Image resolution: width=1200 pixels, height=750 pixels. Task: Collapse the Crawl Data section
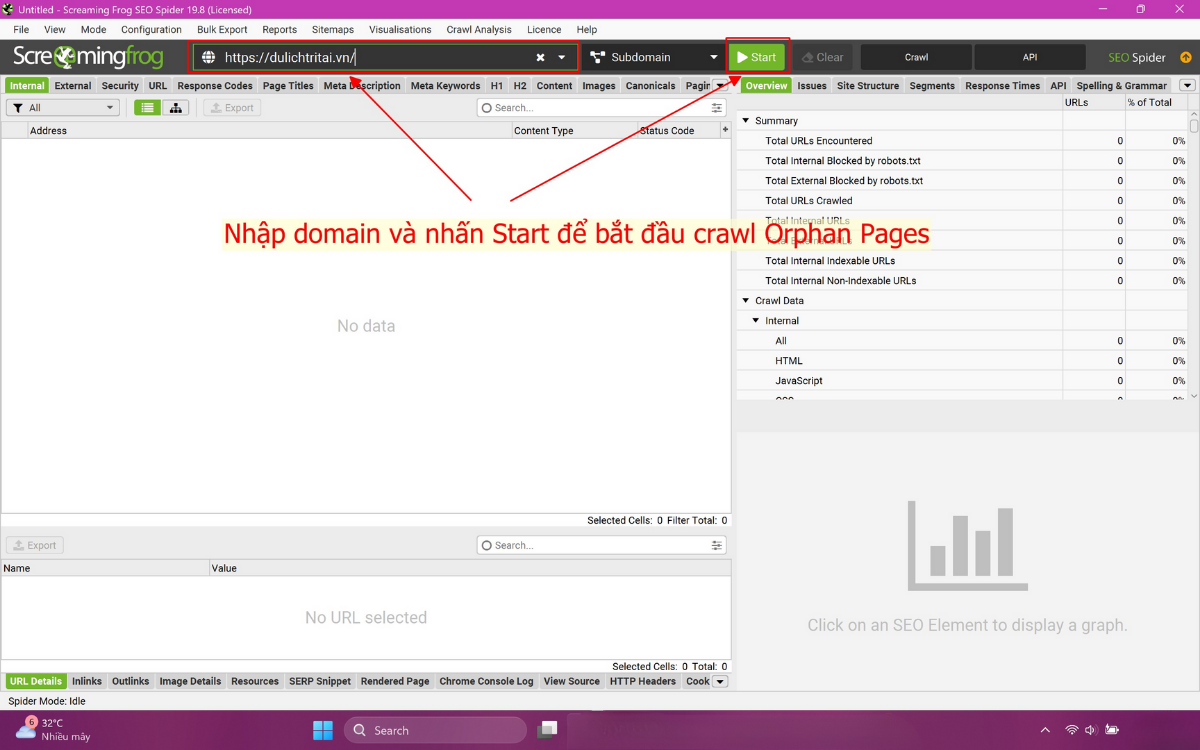click(x=745, y=300)
